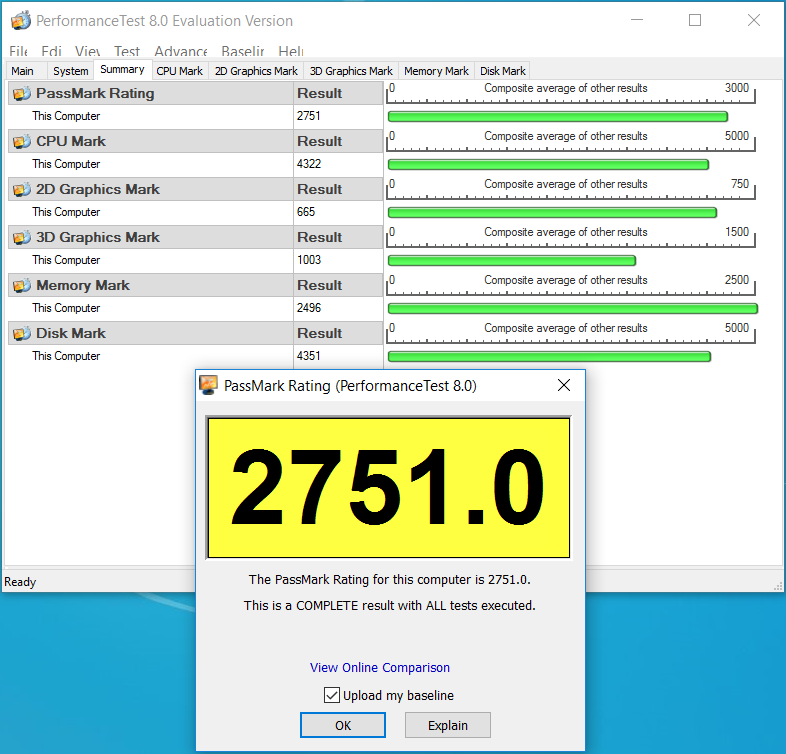Viewport: 786px width, 754px height.
Task: Click the PassMark Rating dialog title icon
Action: [x=209, y=385]
